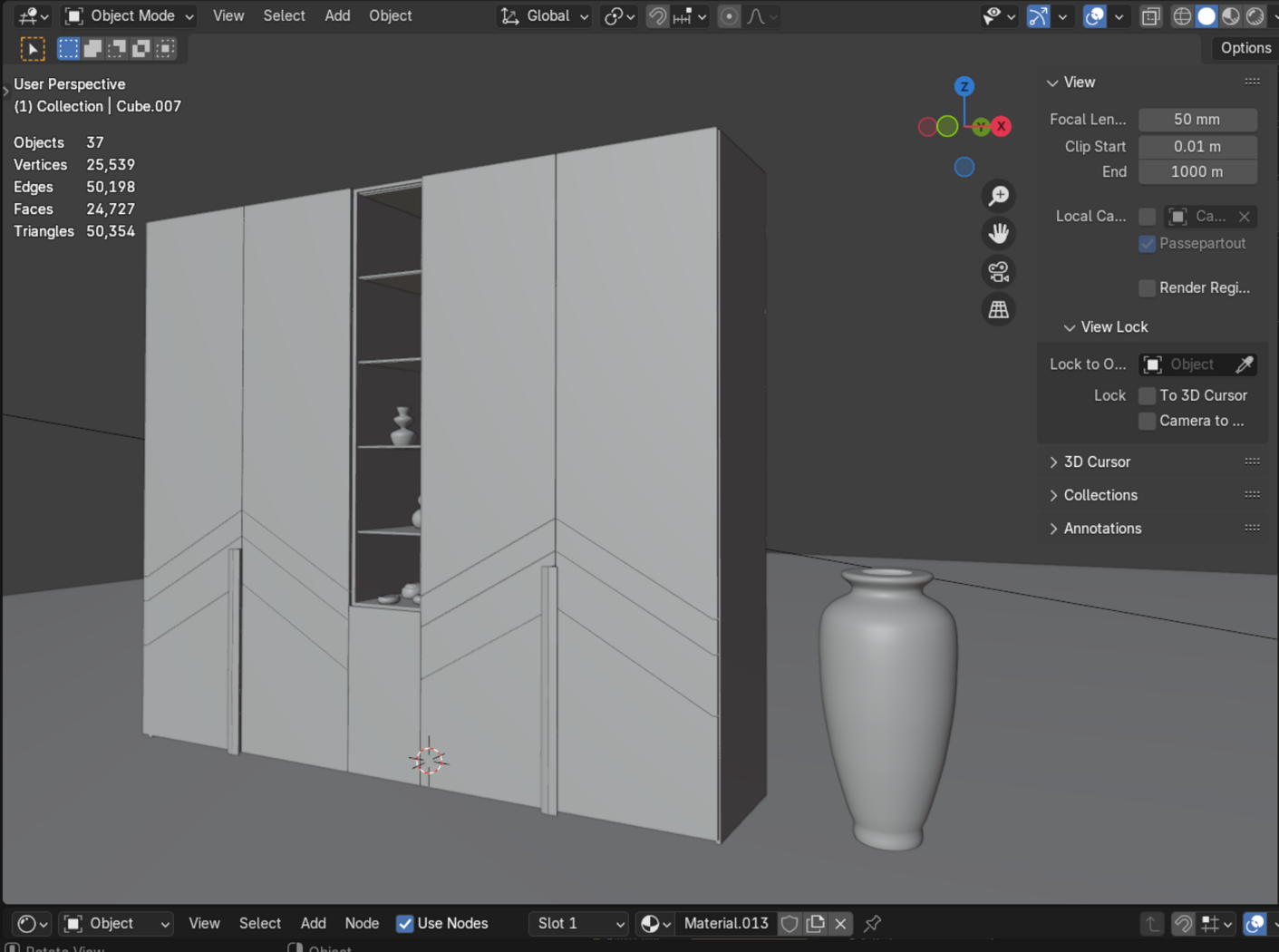Click the blue Z axis gizmo handle
Viewport: 1279px width, 952px height.
pyautogui.click(x=964, y=86)
